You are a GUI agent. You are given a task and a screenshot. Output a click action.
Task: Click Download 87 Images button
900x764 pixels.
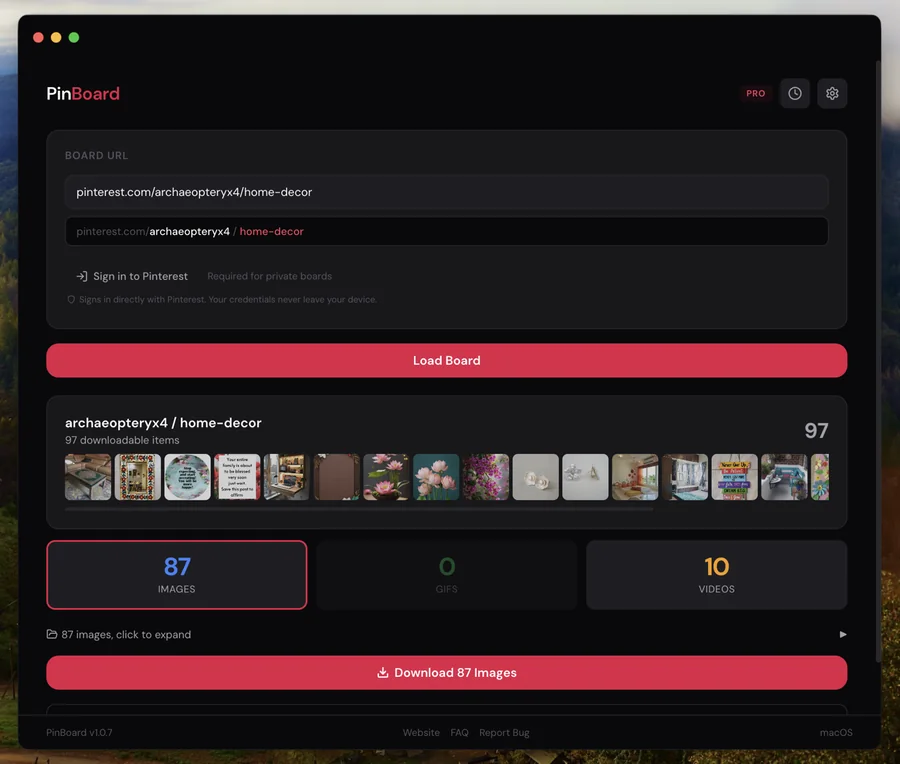click(447, 673)
